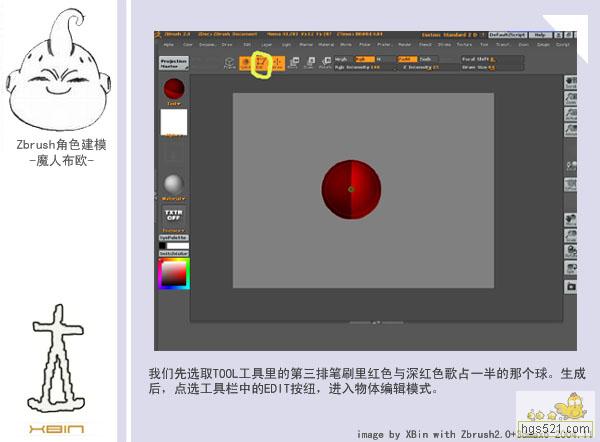Expand the Material label dropdown in left shelf
Screen dimensions: 600x442
174,199
